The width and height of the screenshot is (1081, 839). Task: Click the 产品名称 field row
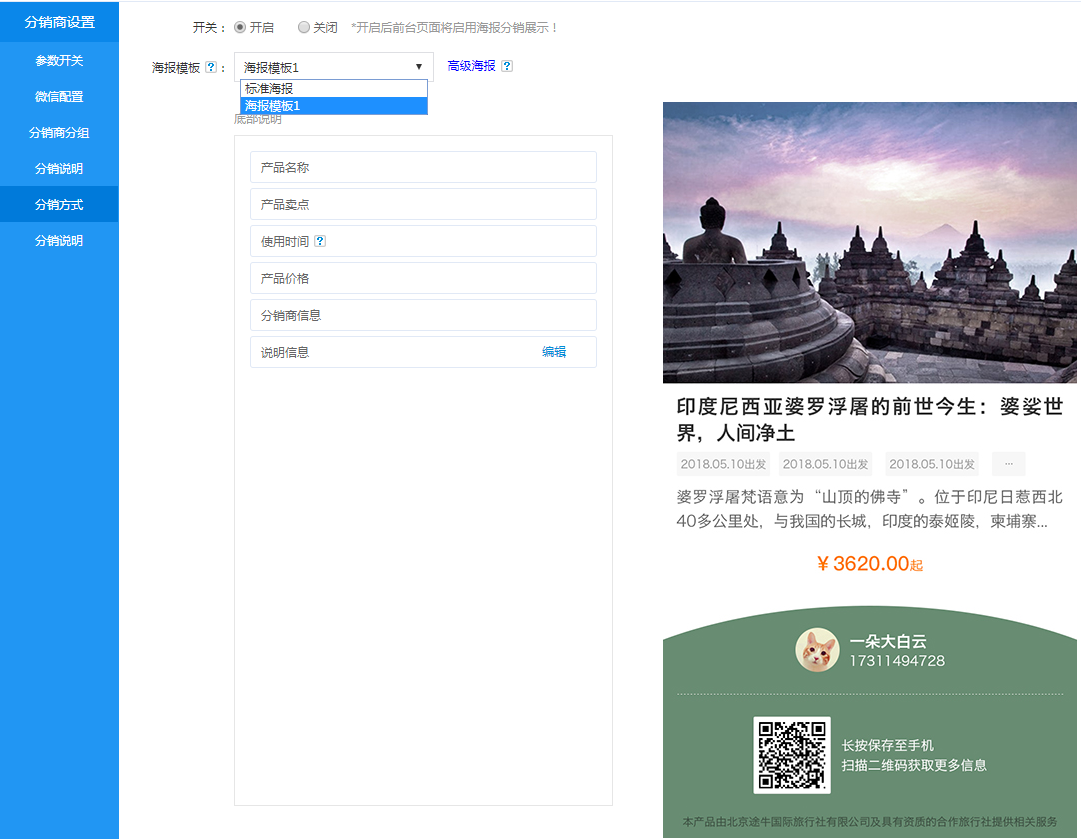click(423, 167)
